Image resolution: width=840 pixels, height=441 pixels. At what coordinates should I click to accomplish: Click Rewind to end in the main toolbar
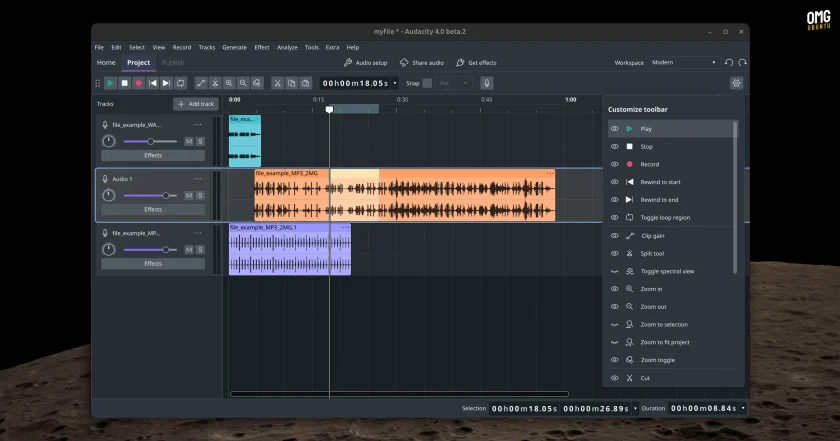coord(167,83)
